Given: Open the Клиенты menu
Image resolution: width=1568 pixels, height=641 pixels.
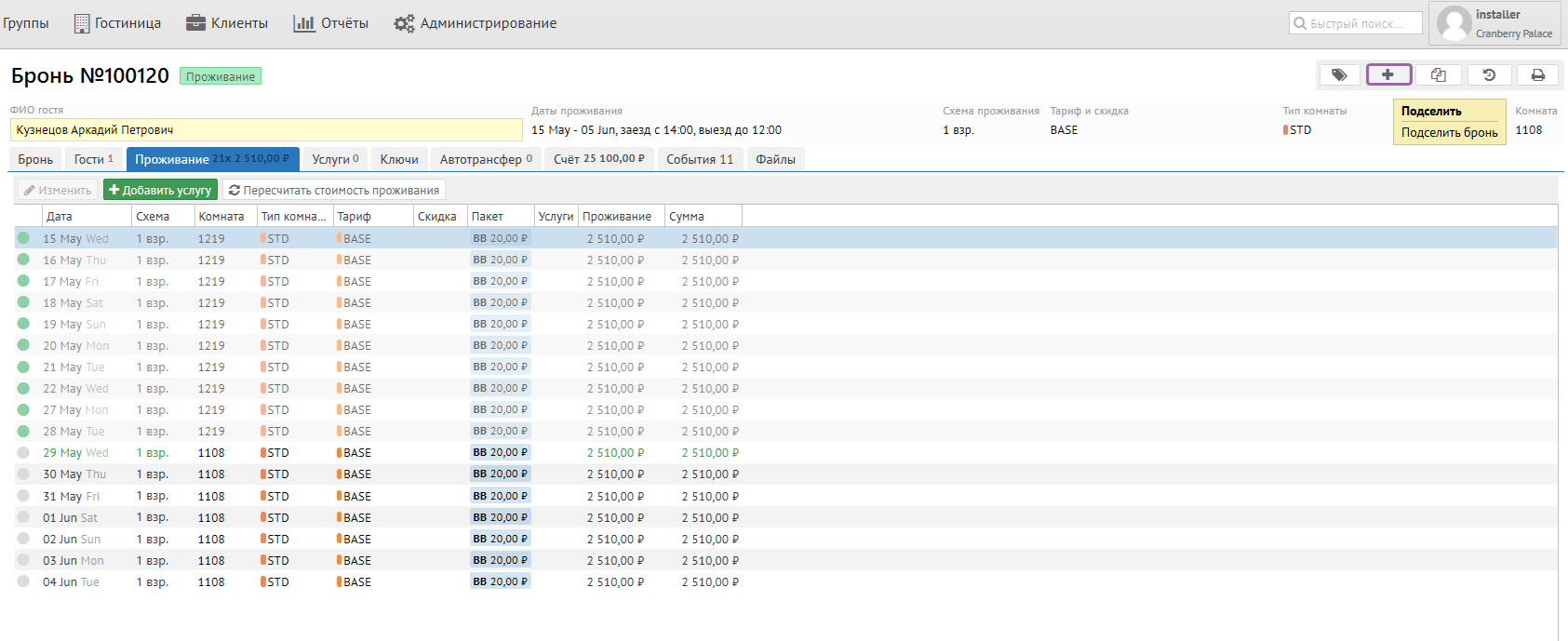Looking at the screenshot, I should click(x=227, y=23).
